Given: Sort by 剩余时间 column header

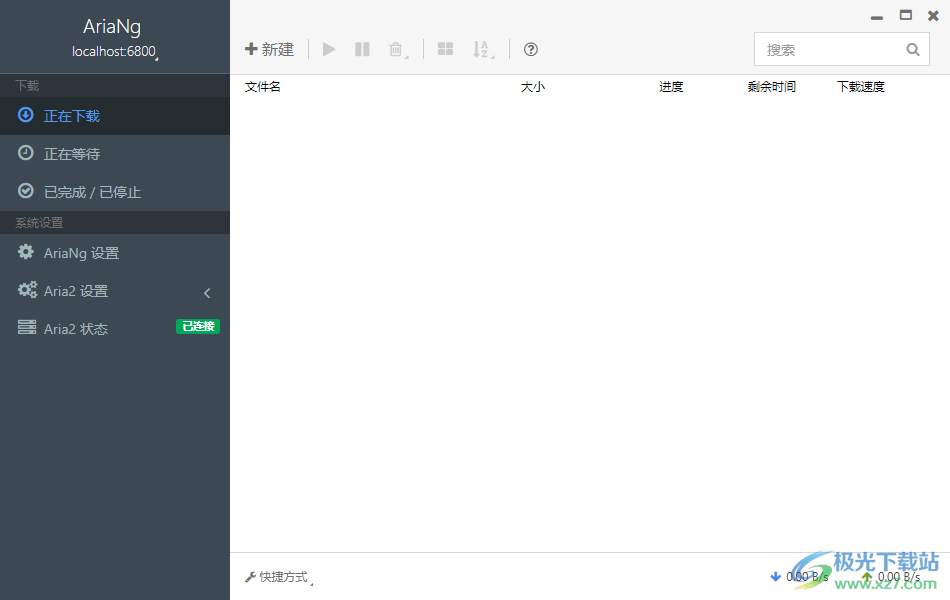Looking at the screenshot, I should pyautogui.click(x=771, y=87).
